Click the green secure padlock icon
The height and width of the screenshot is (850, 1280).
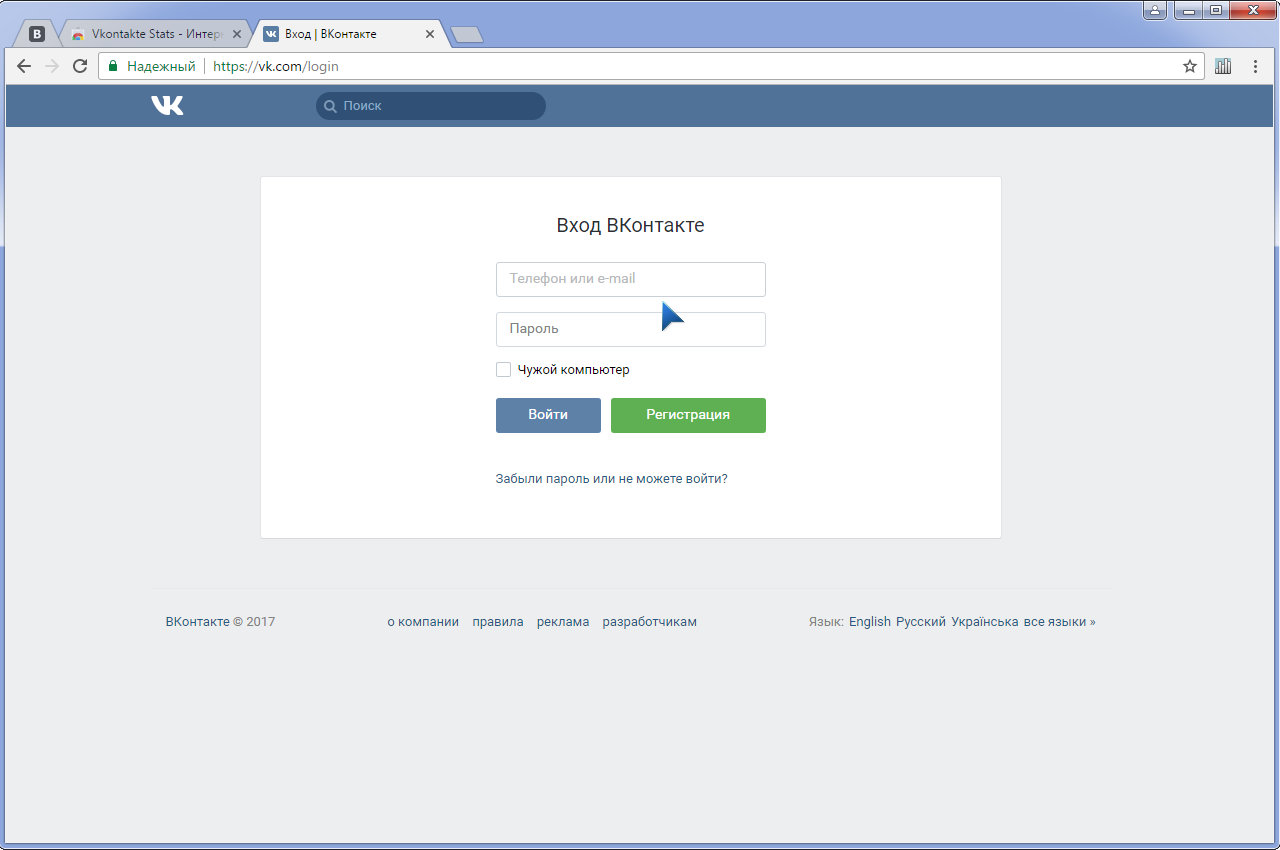pyautogui.click(x=113, y=67)
